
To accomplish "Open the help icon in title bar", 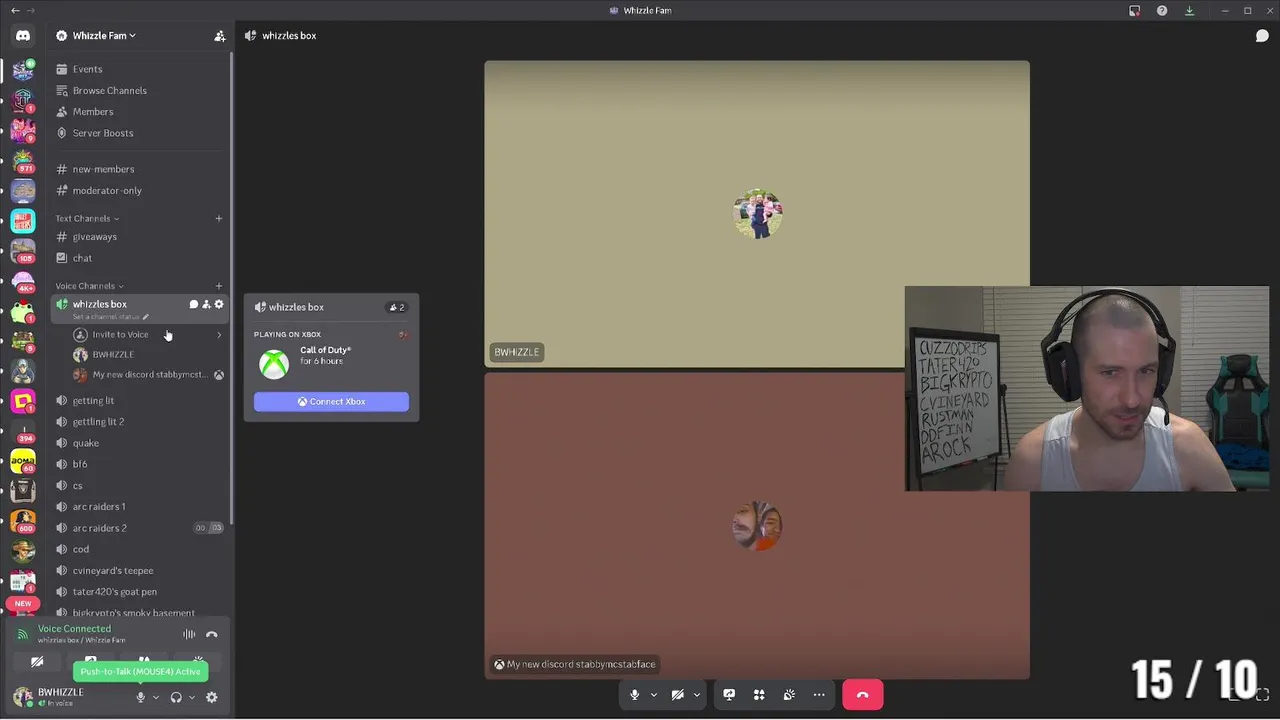I will pos(1162,10).
